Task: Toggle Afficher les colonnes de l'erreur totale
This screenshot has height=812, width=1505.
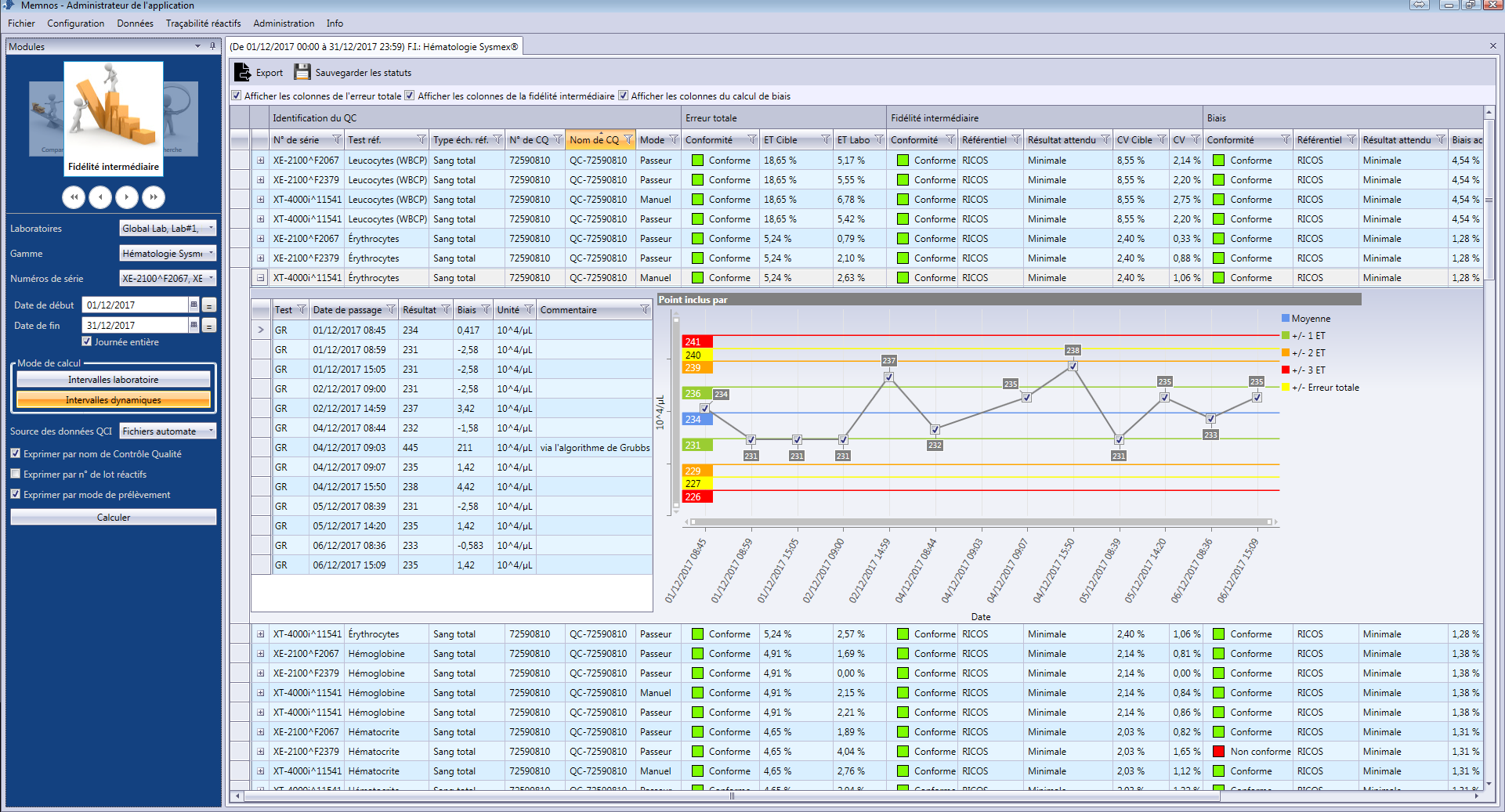Action: (237, 96)
